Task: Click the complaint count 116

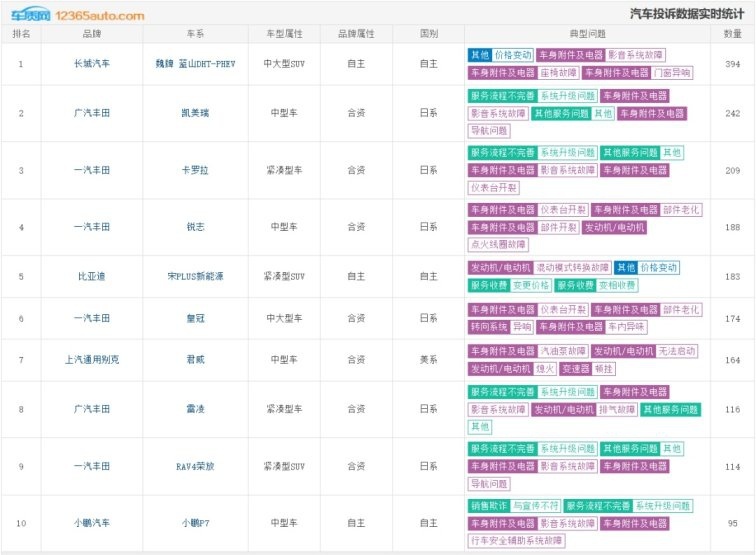Action: [x=732, y=409]
